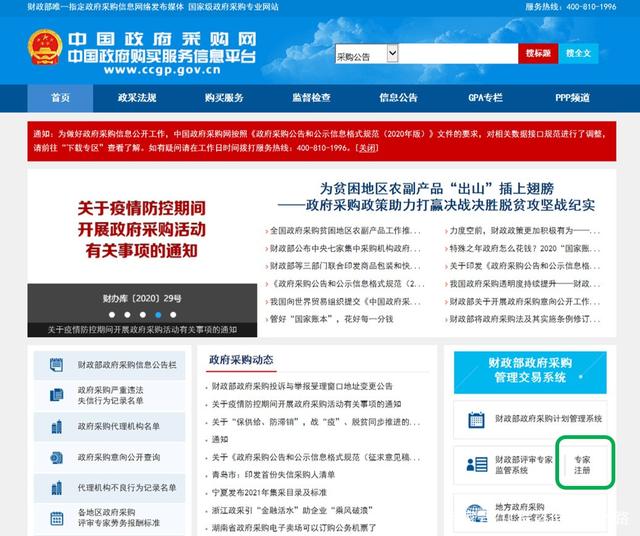640x536 pixels.
Task: Open news 财政部将政府采购法及其实施条例修订...
Action: [x=524, y=319]
